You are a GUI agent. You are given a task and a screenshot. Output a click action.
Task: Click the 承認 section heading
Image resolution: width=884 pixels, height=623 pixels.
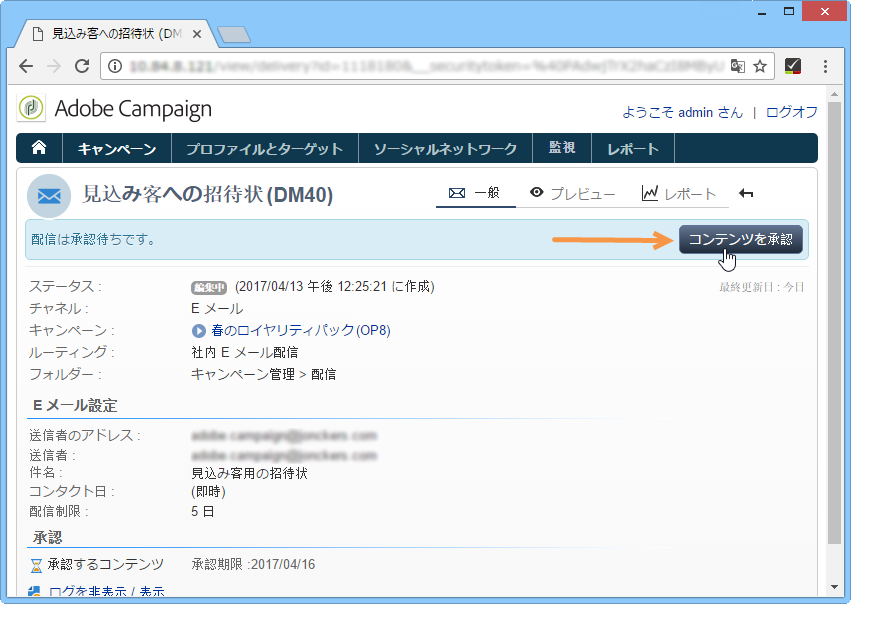[x=47, y=537]
